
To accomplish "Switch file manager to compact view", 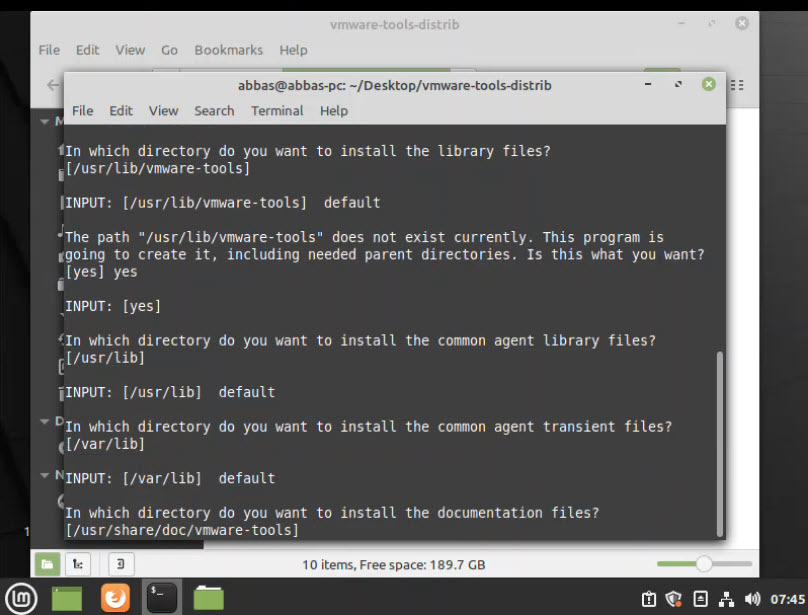I will [737, 85].
